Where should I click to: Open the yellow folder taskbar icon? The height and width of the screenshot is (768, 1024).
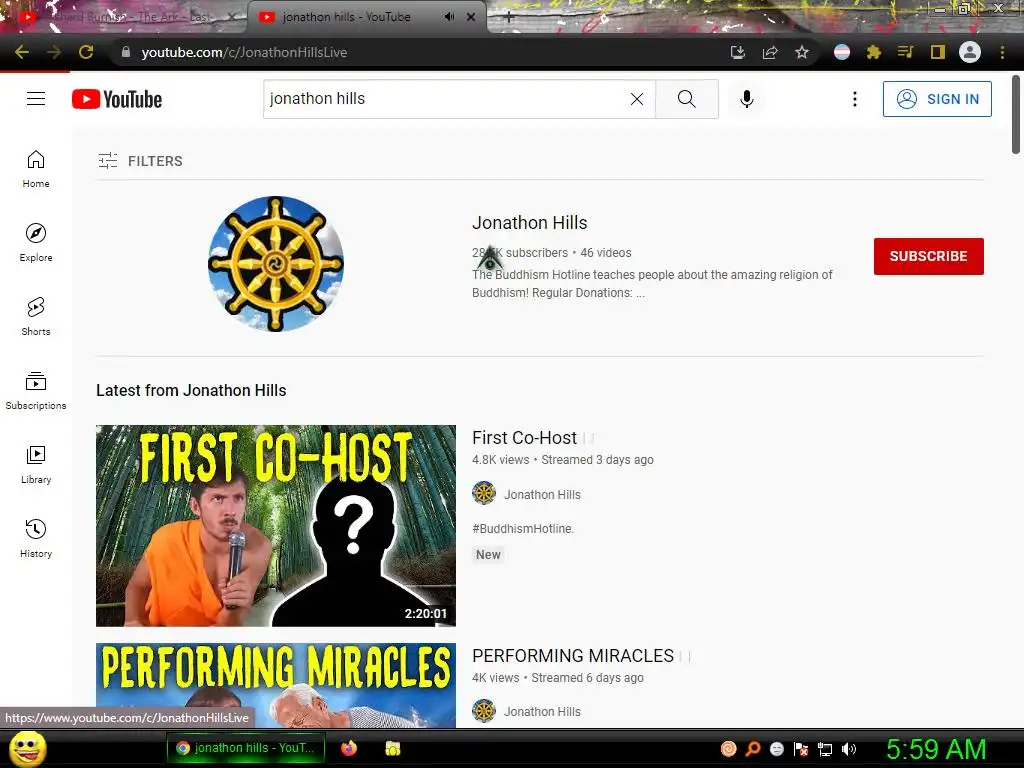[392, 748]
